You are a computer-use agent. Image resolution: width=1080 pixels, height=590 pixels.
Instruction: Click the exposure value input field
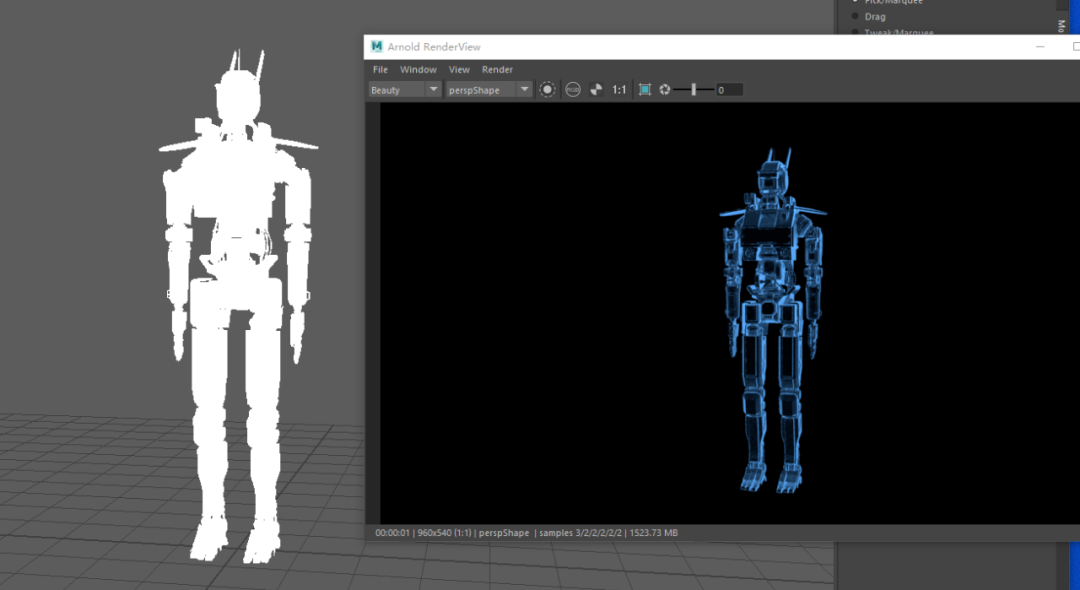[728, 90]
